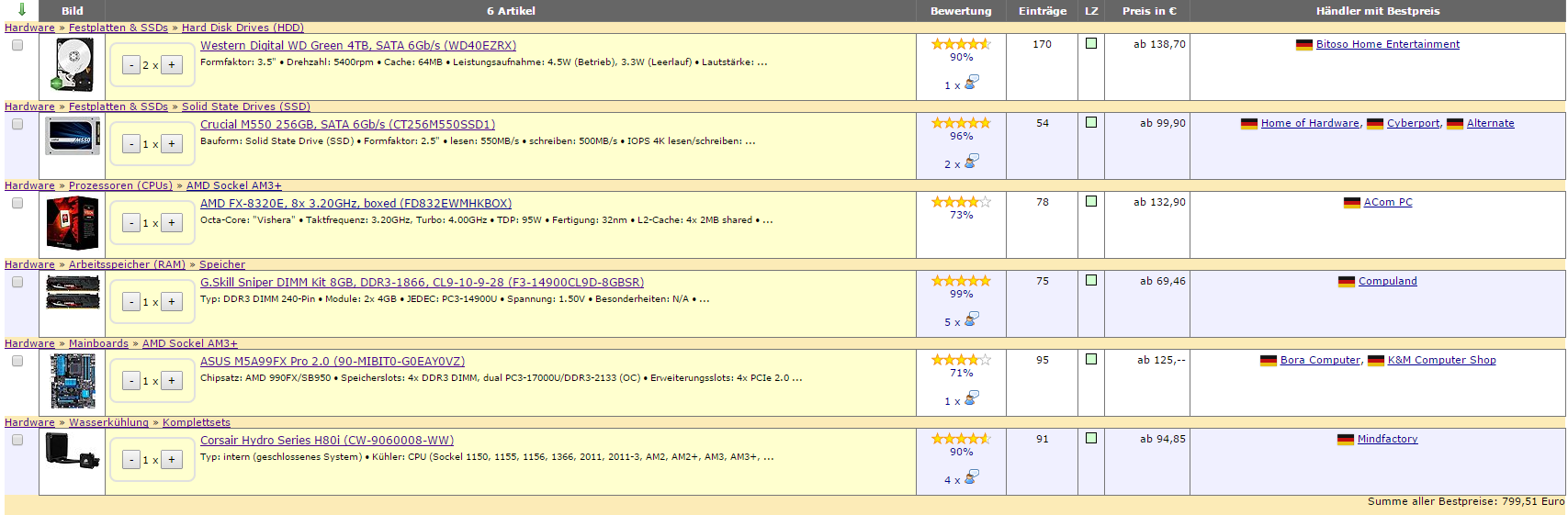The height and width of the screenshot is (515, 1568).
Task: Click the Bild column header
Action: [73, 11]
